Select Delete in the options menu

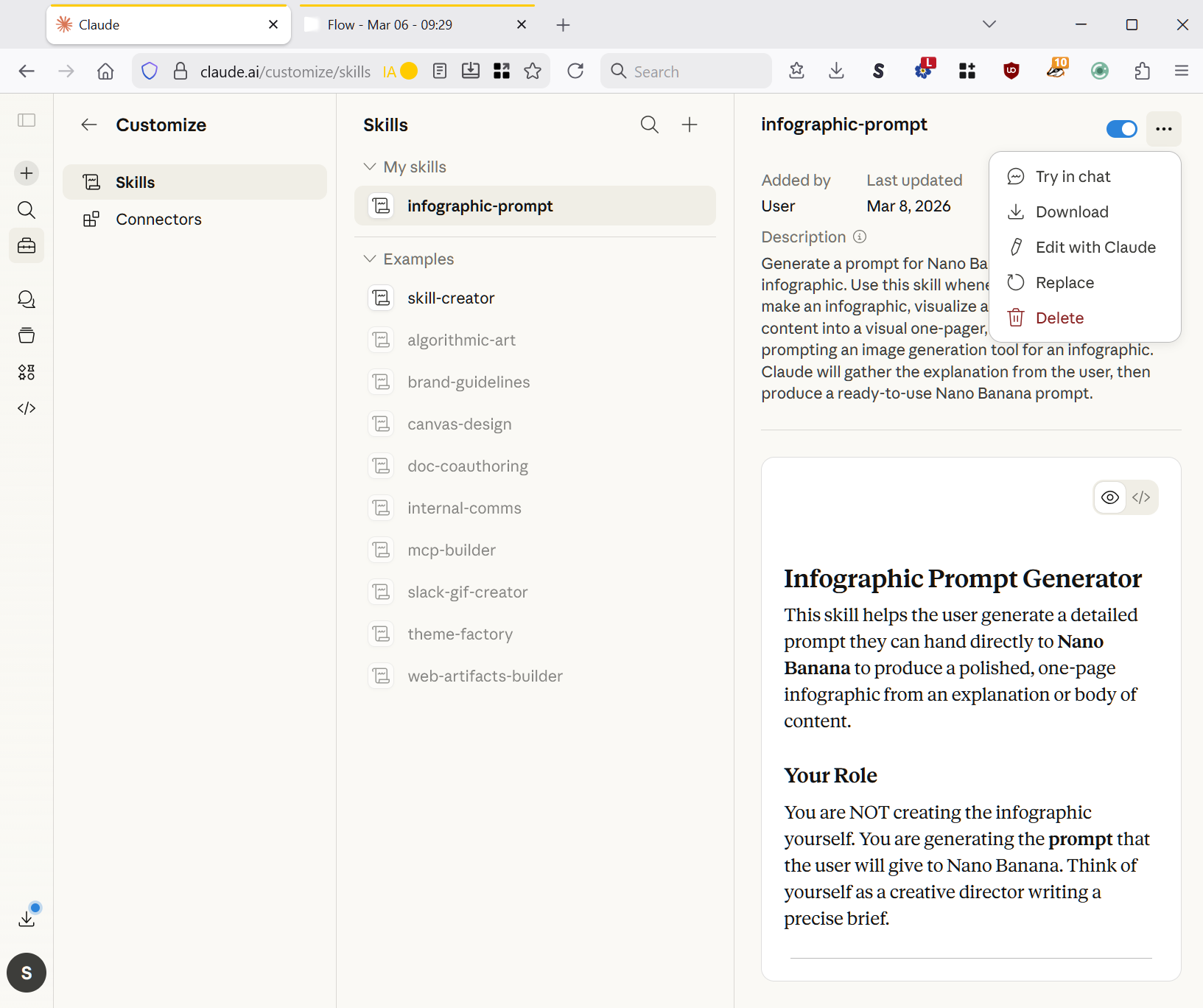(x=1059, y=318)
